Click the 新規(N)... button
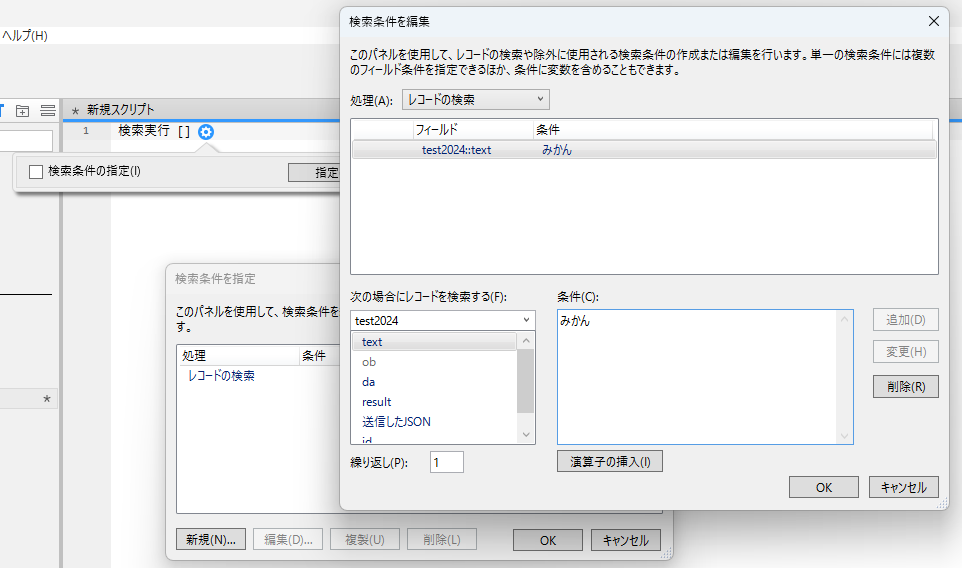 210,540
